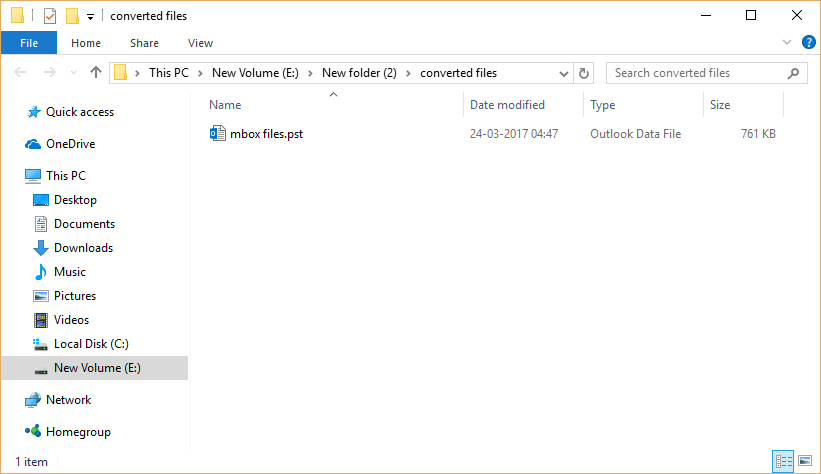The image size is (821, 474).
Task: Click New Volume (E:) in address bar
Action: (x=255, y=73)
